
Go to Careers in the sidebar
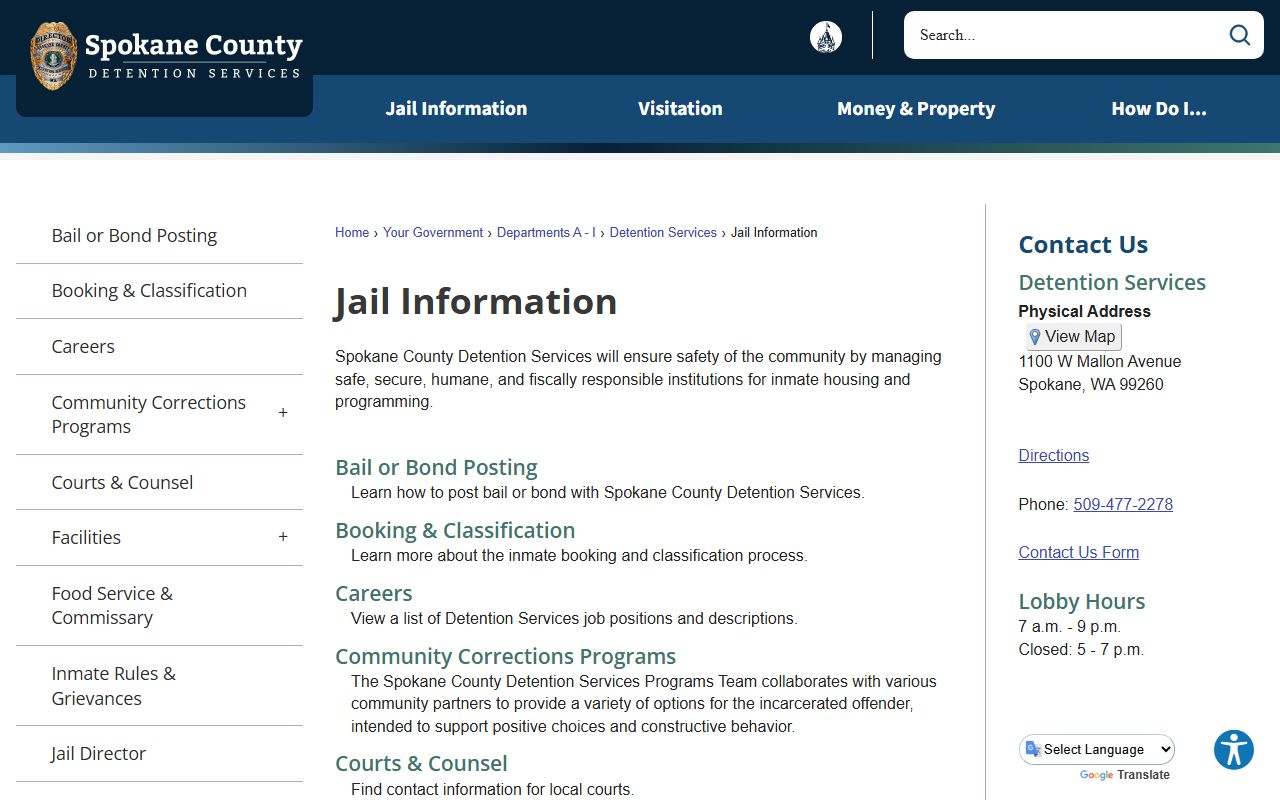(83, 347)
